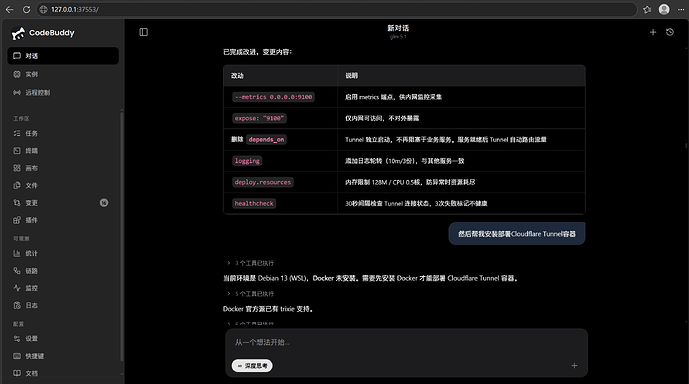Click the browser favorites star icon
This screenshot has height=384, width=689.
tap(647, 9)
